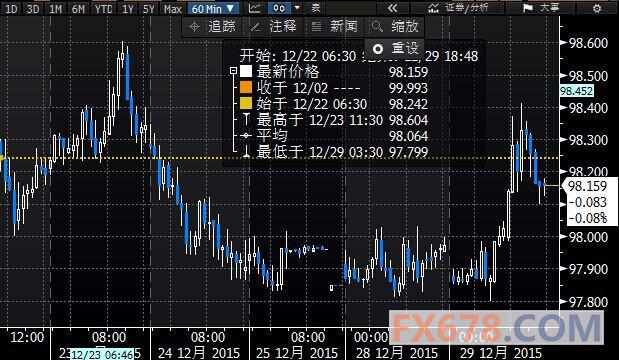The image size is (619, 360).
Task: Click the 98.600 axis price label
Action: [x=588, y=43]
